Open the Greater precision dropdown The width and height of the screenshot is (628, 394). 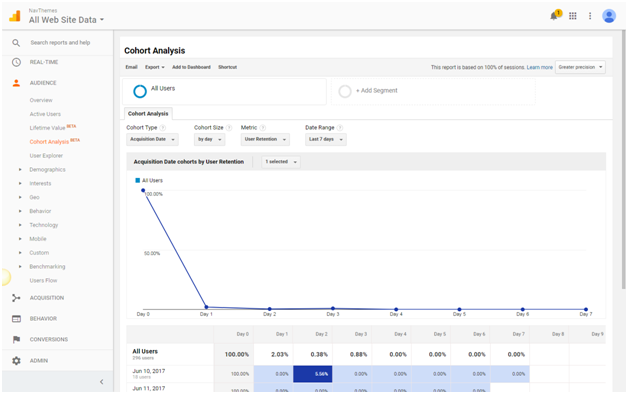pos(580,67)
